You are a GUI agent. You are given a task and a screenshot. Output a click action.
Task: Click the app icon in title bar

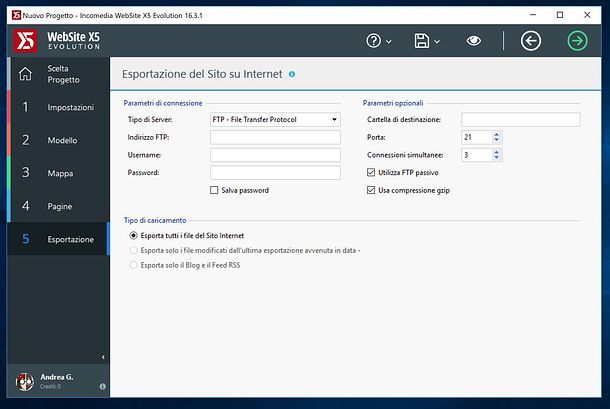click(16, 15)
